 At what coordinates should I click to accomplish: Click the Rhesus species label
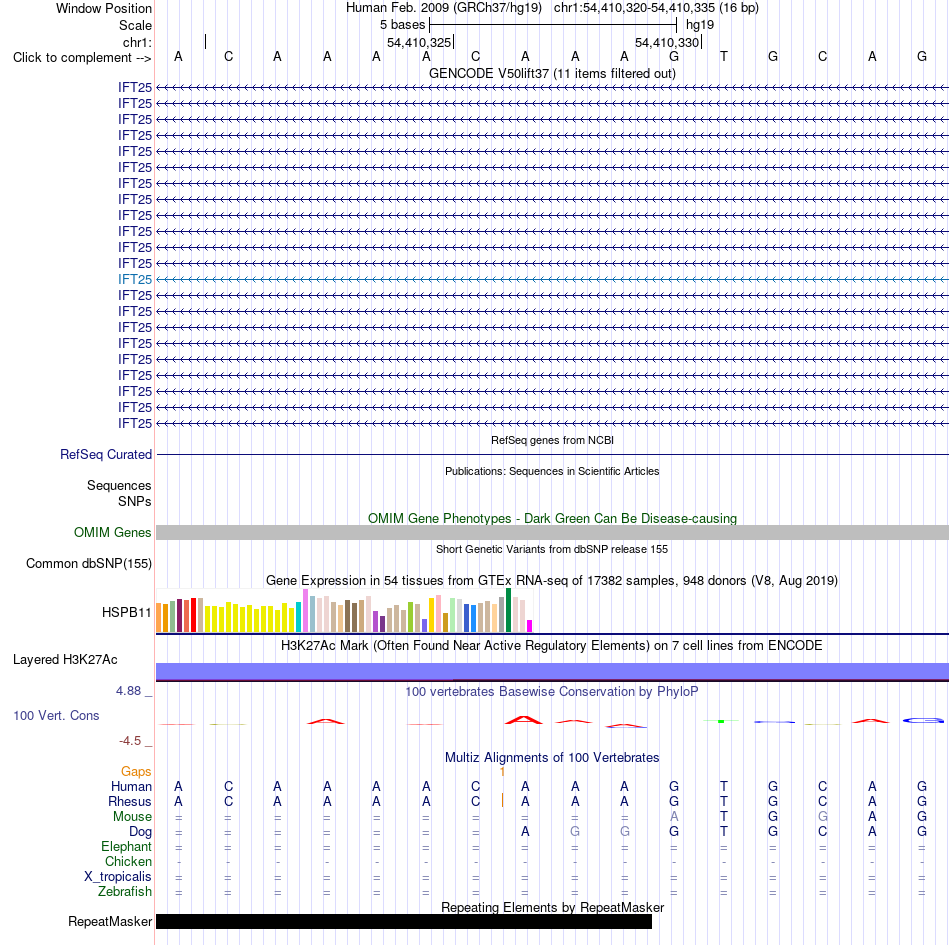coord(130,801)
